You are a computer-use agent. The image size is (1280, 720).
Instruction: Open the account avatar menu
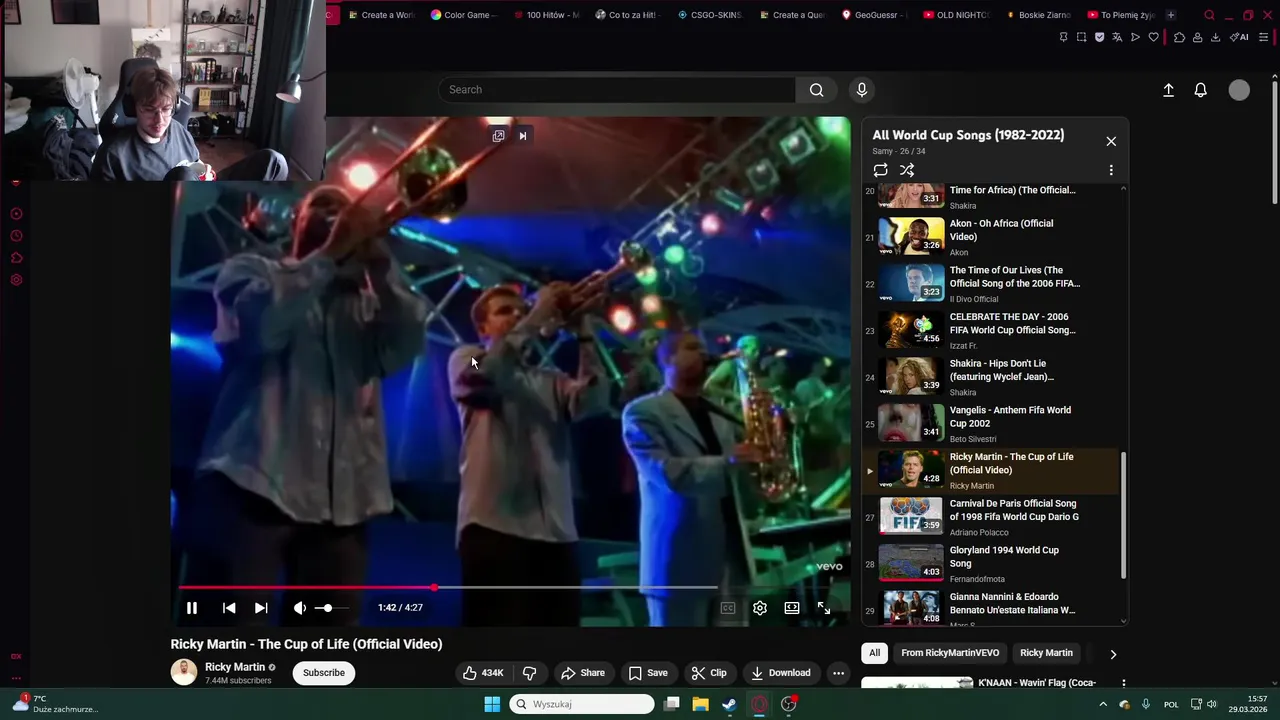pos(1239,90)
